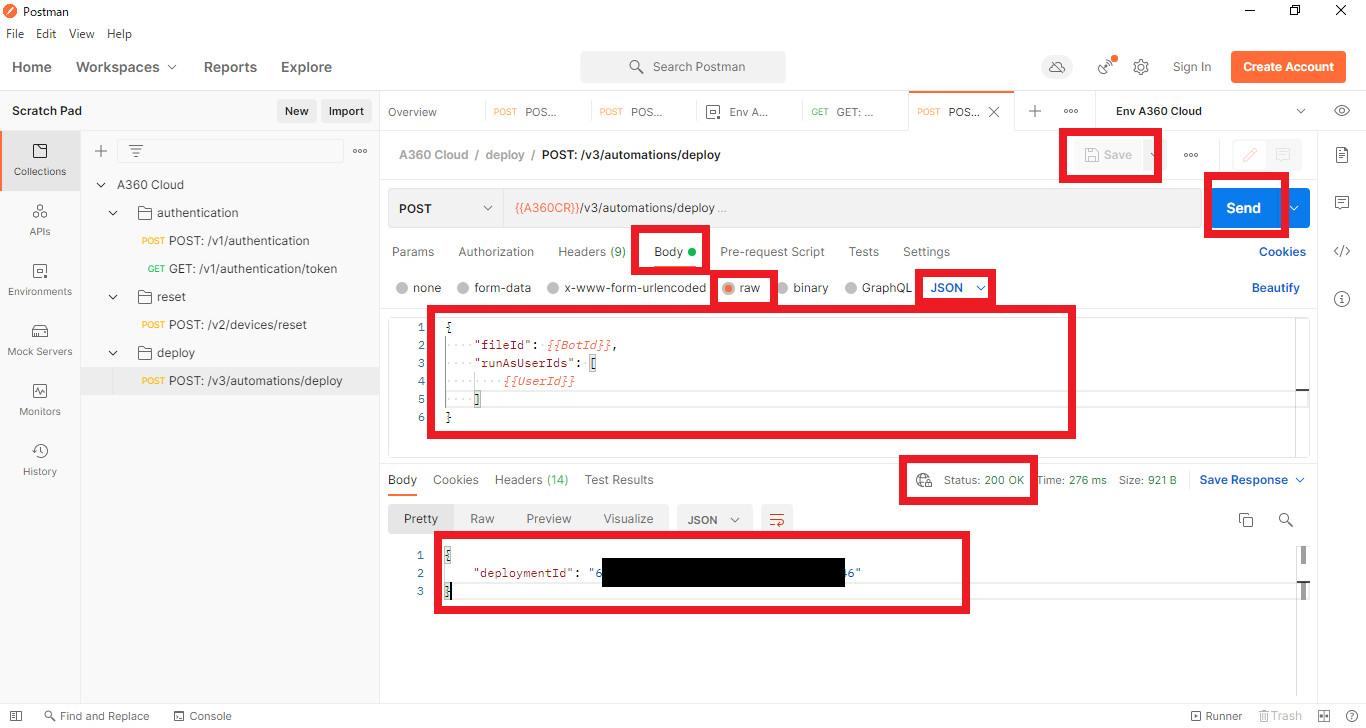Switch response view to Raw
Viewport: 1366px width, 728px height.
coord(482,519)
